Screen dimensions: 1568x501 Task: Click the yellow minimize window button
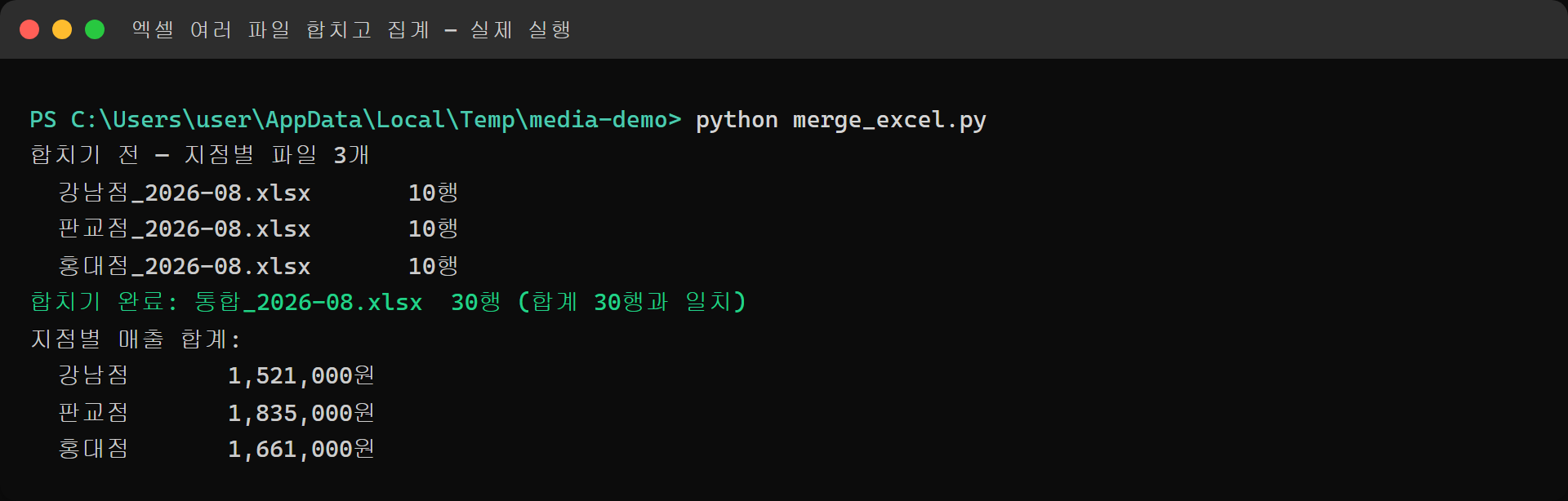pyautogui.click(x=62, y=29)
